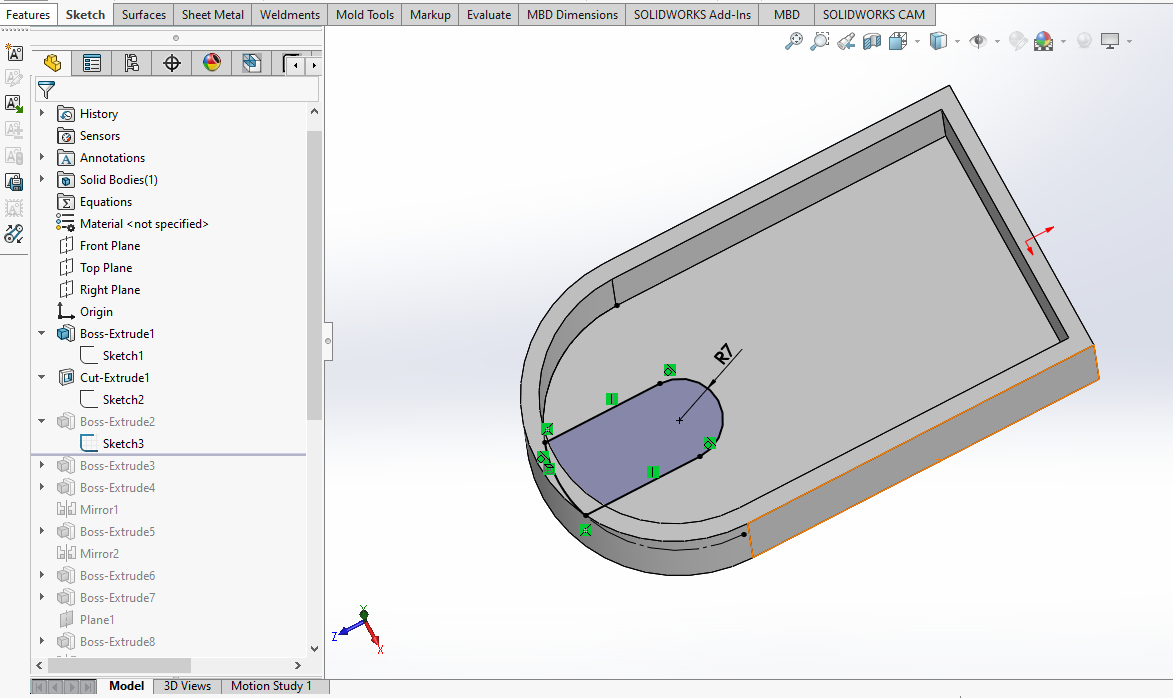This screenshot has height=698, width=1173.
Task: Select the Front Plane tree item
Action: coord(110,246)
